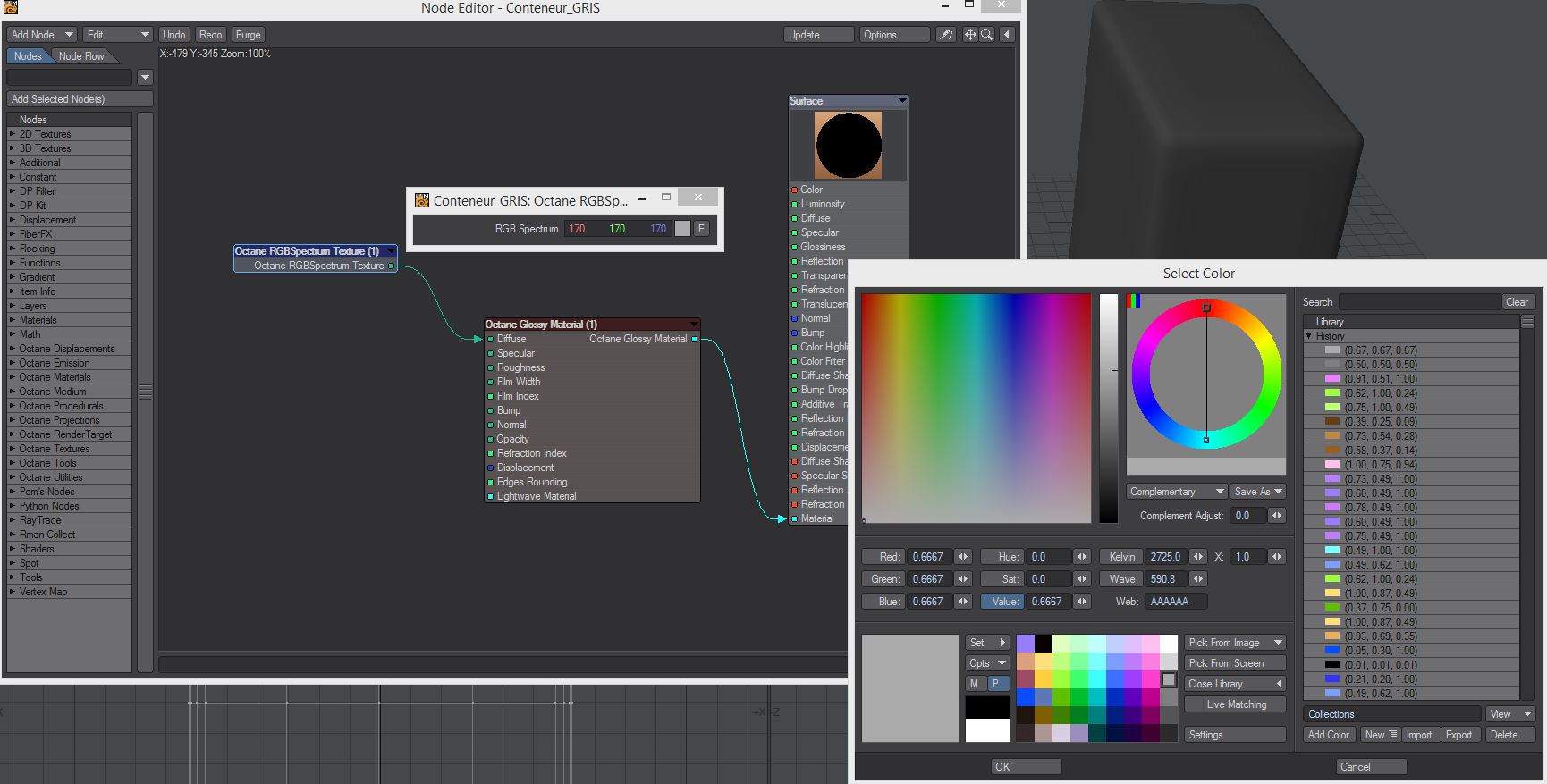Viewport: 1547px width, 784px height.
Task: Click the Close Library button
Action: pos(1235,684)
